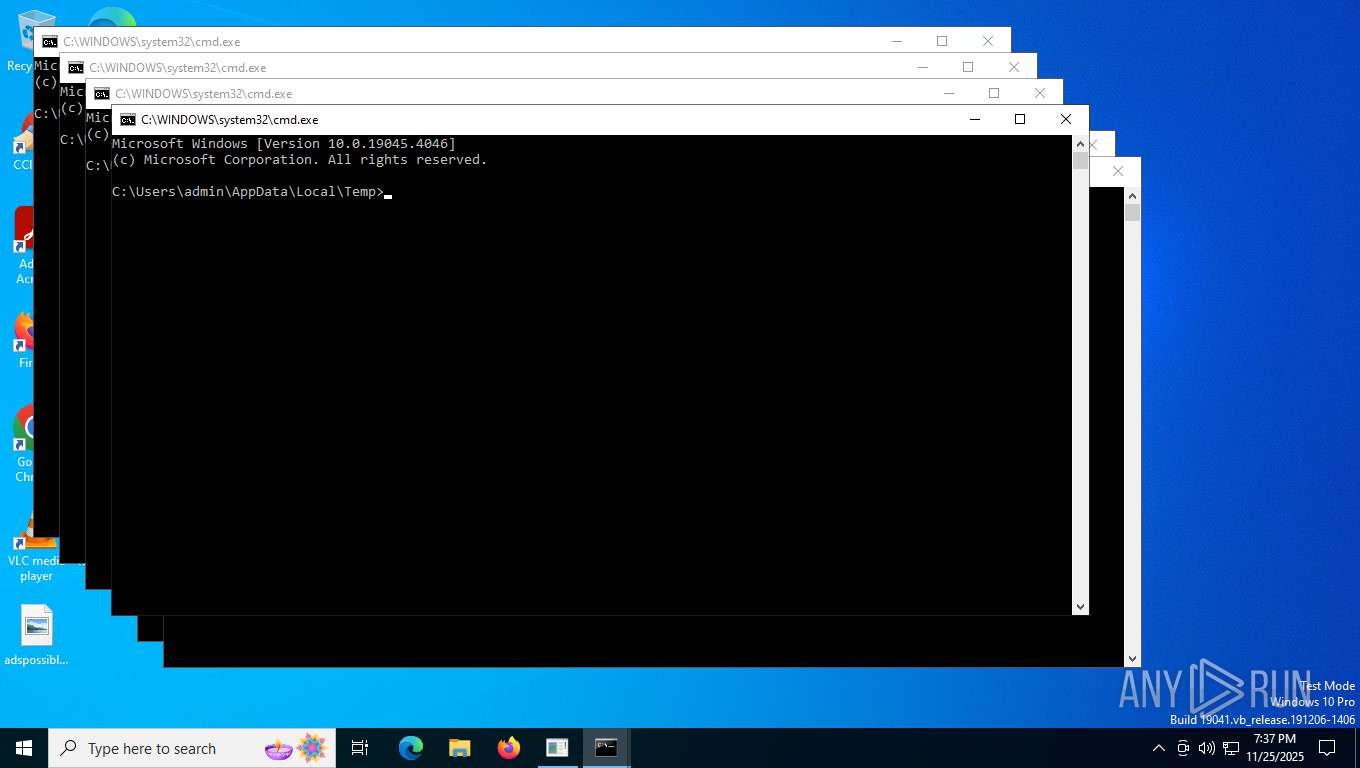
Task: Close the front cmd.exe window
Action: (x=1066, y=120)
